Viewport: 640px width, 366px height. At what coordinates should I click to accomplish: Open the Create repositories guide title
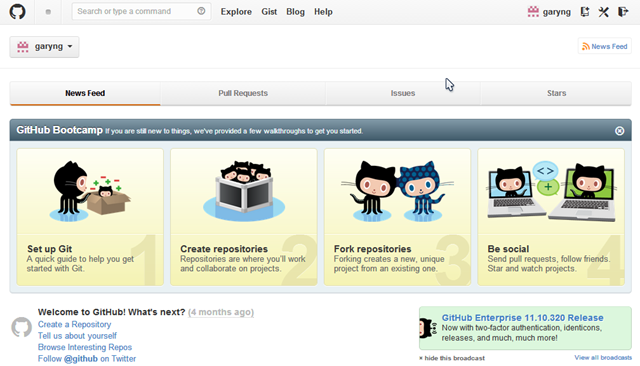point(224,249)
